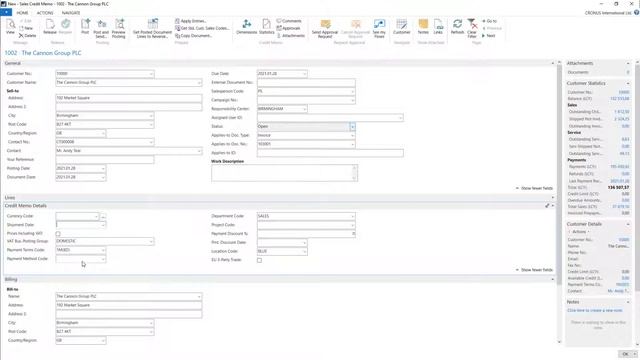Open Comments from the ribbon

coord(289,21)
